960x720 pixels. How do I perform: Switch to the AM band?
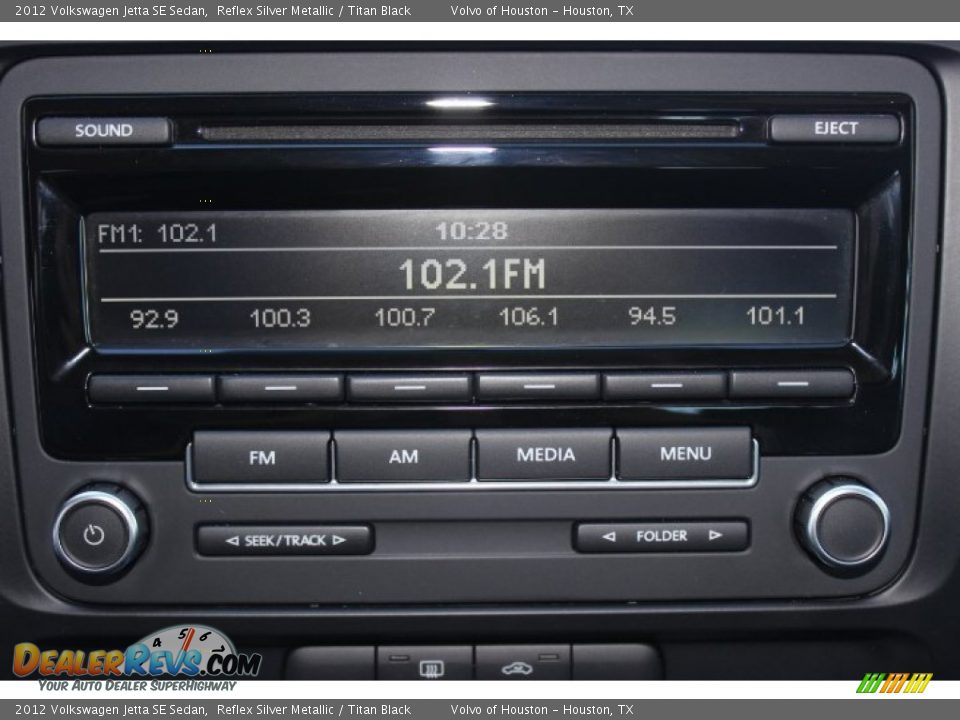[x=403, y=457]
